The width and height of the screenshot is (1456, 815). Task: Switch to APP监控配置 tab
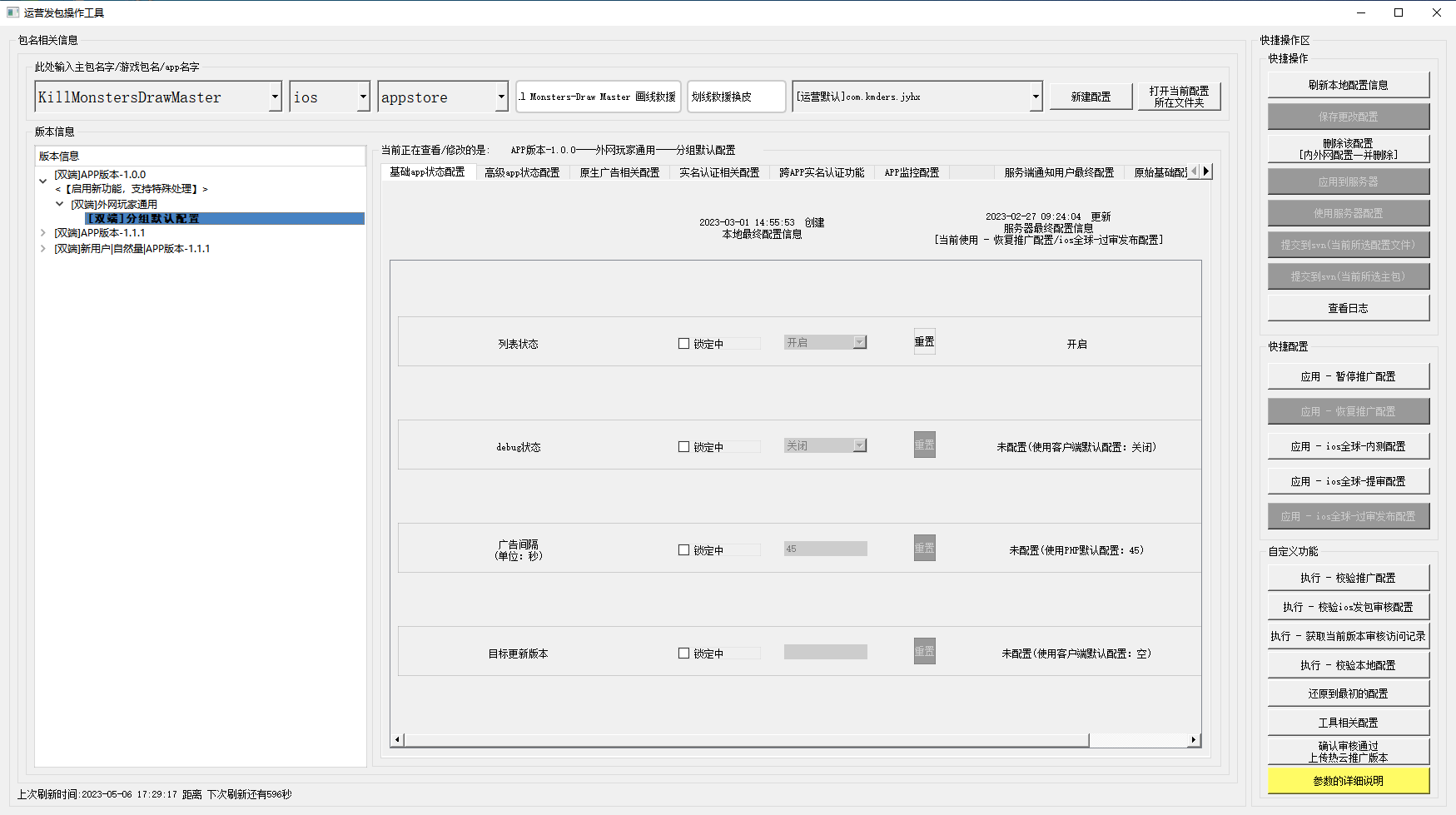(x=912, y=172)
